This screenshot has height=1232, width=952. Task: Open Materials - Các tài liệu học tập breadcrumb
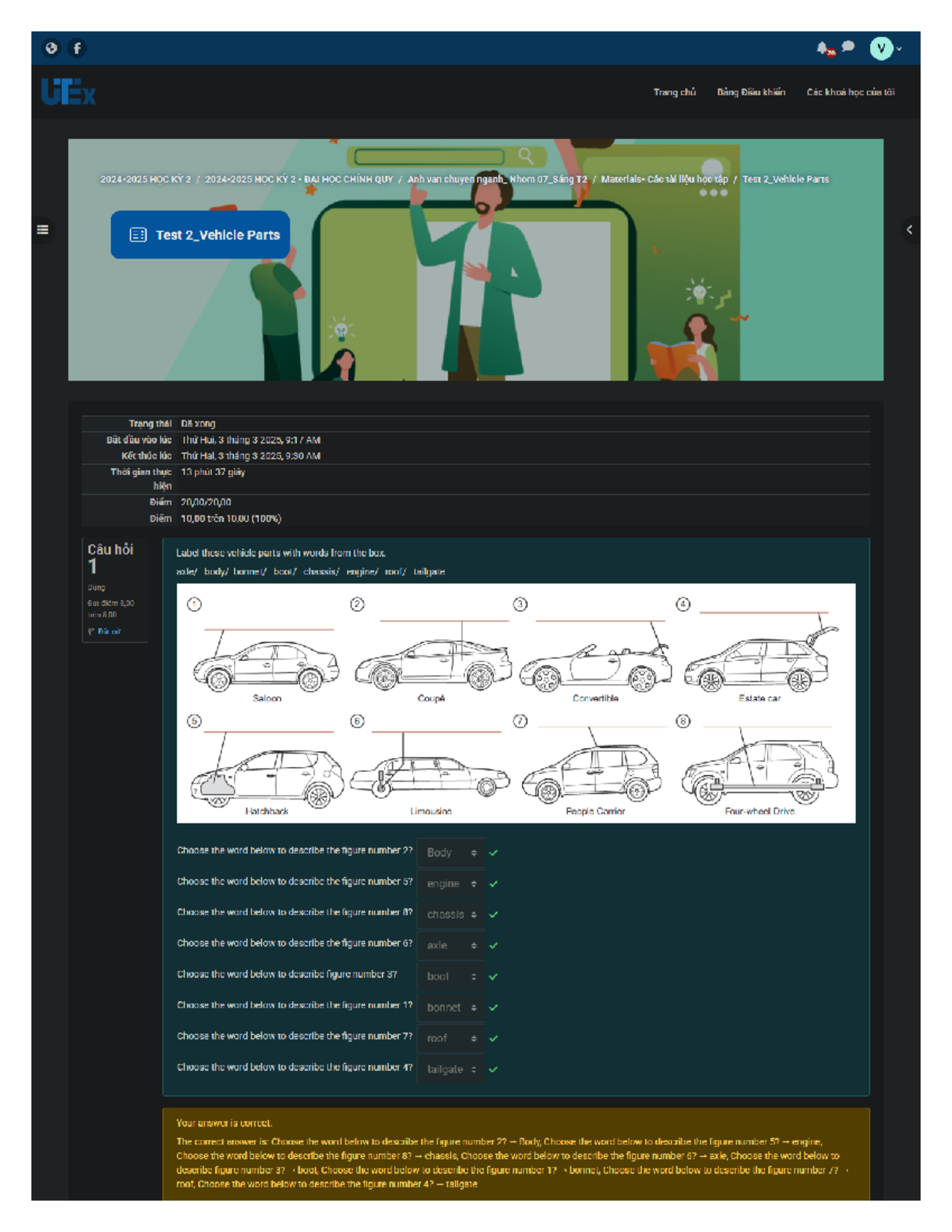pos(664,179)
